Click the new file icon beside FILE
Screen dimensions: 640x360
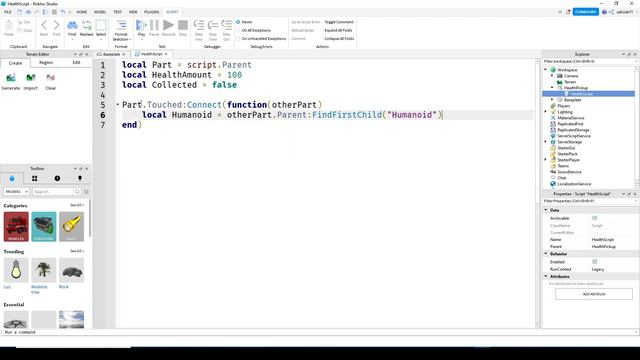19,12
